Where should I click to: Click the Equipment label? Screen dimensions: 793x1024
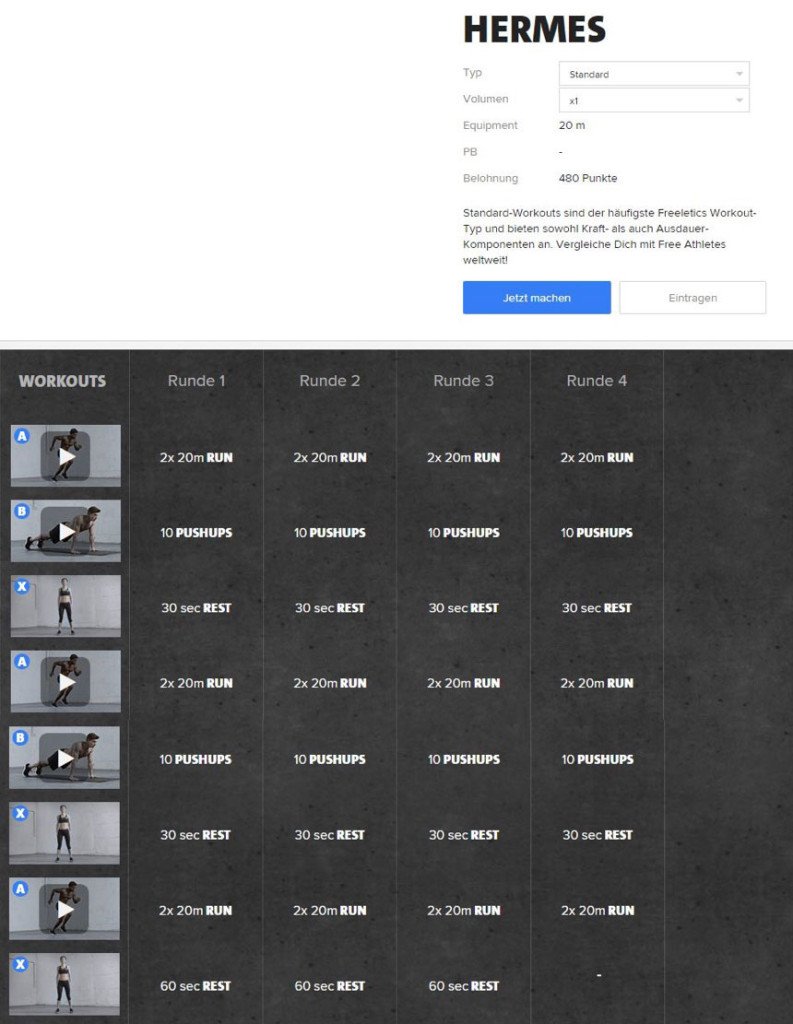pos(490,125)
